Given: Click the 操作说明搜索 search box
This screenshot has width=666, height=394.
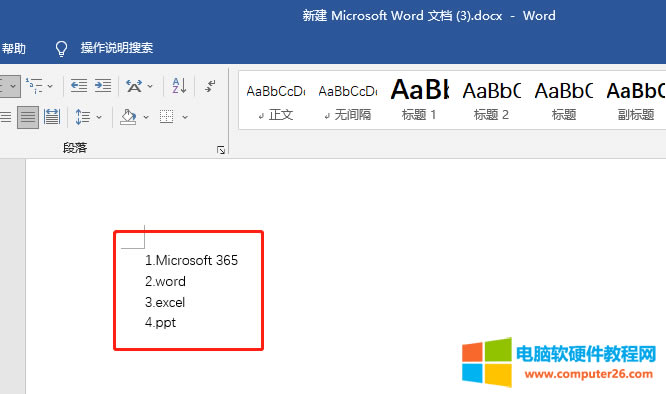Looking at the screenshot, I should [x=117, y=48].
